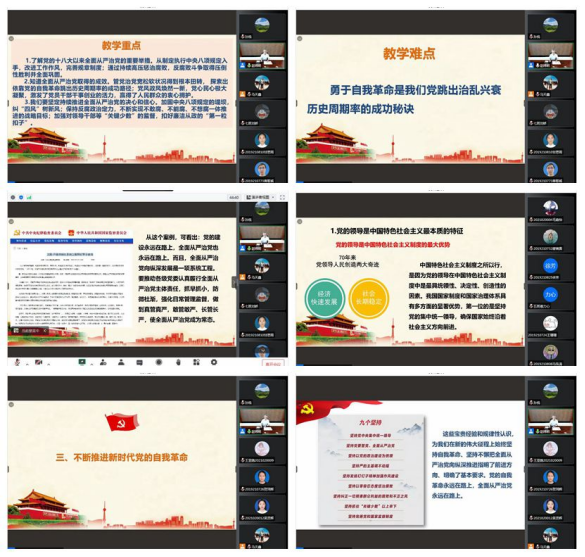Collapse the participant sidebar with the edge arrow
The width and height of the screenshot is (585, 557).
pyautogui.click(x=234, y=282)
